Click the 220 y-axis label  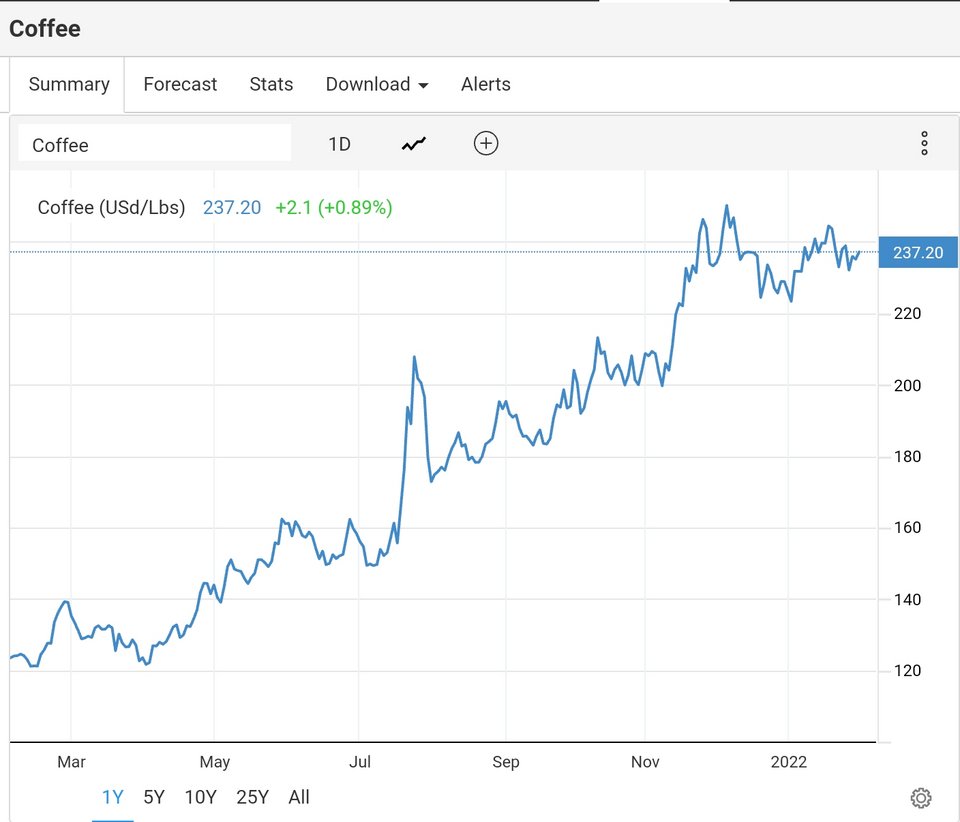click(907, 314)
